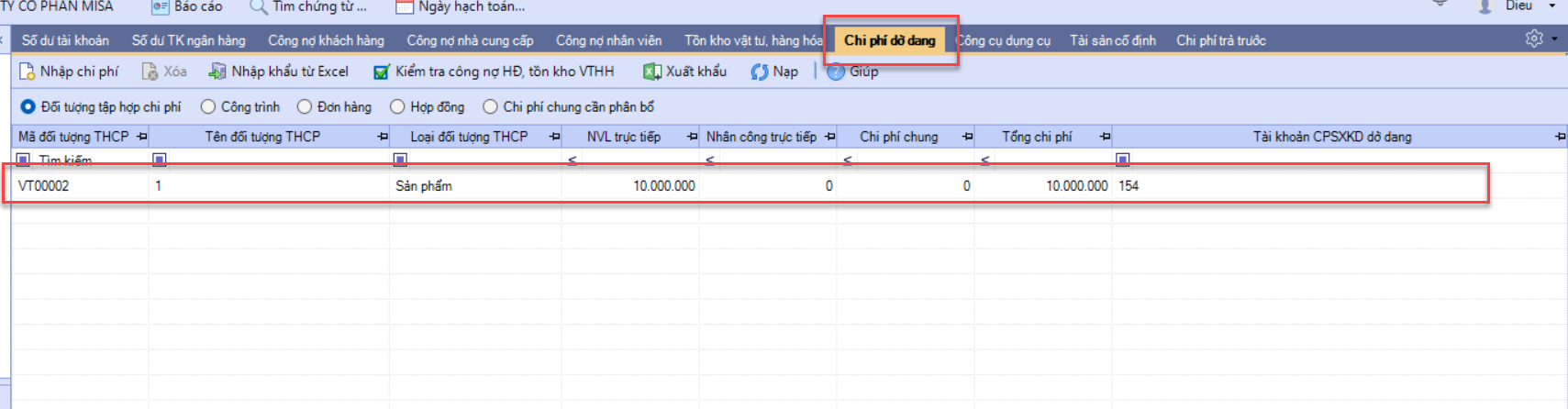The width and height of the screenshot is (1568, 409).
Task: Select the Công trình radio button
Action: [x=208, y=107]
